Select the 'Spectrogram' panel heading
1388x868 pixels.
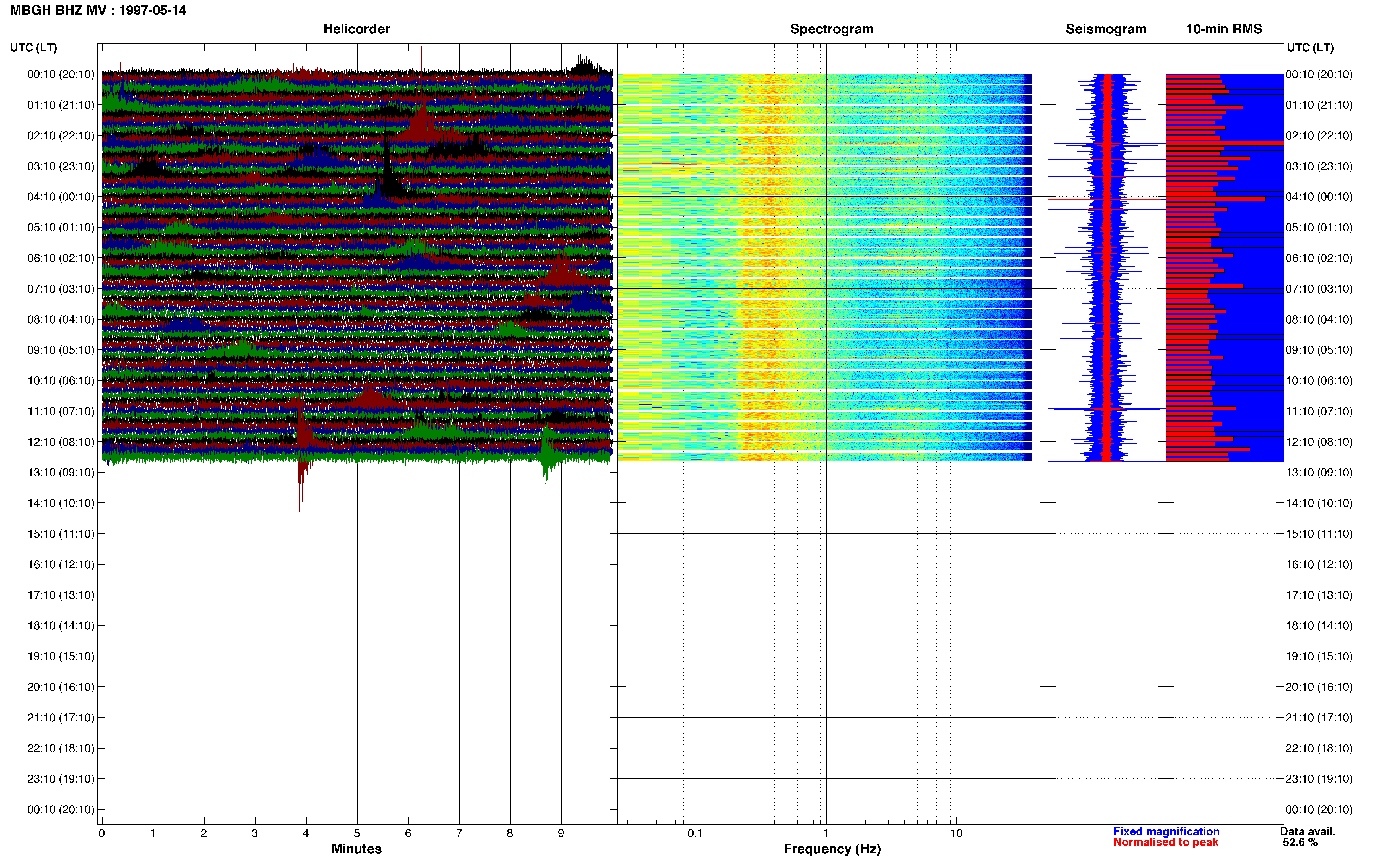(832, 29)
